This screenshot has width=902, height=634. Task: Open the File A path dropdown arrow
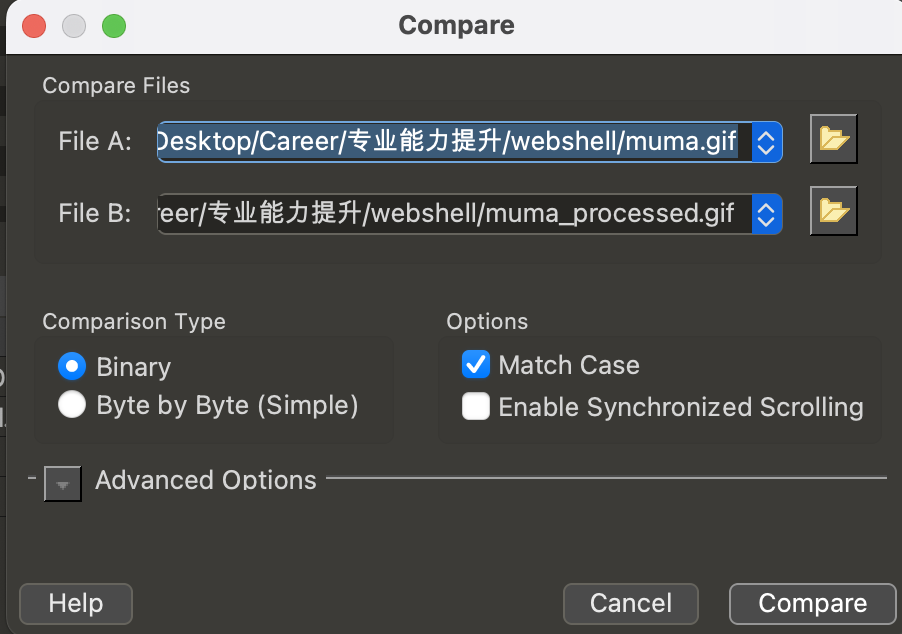(x=766, y=142)
